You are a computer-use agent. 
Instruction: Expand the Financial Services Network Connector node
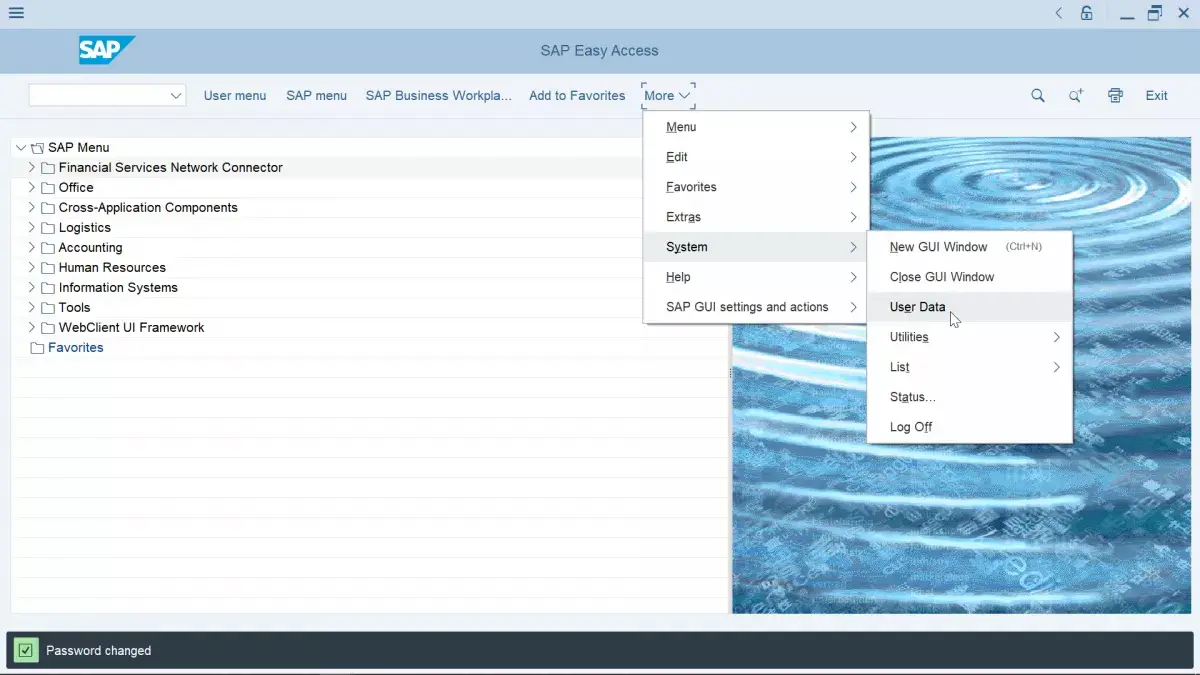pos(32,167)
